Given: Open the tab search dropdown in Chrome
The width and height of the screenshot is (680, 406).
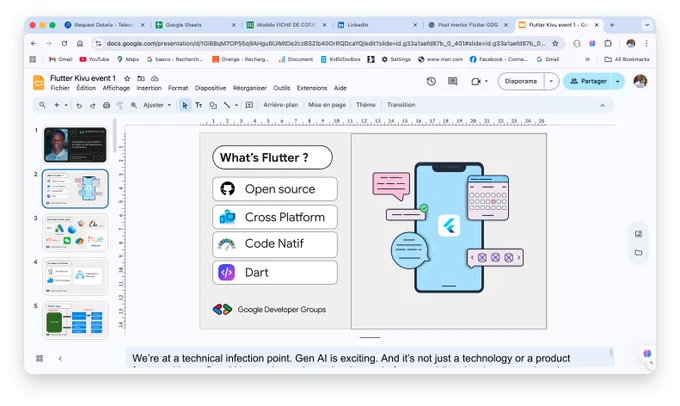Looking at the screenshot, I should 647,25.
